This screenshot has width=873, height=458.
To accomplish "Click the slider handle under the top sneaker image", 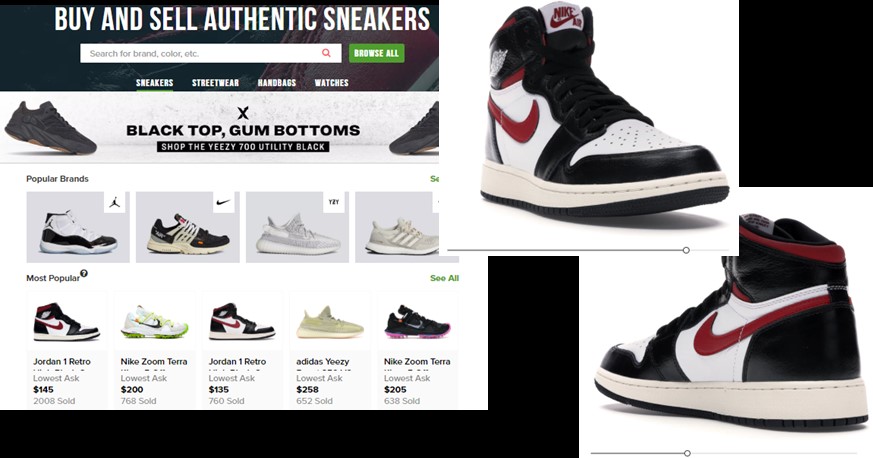I will coord(686,250).
